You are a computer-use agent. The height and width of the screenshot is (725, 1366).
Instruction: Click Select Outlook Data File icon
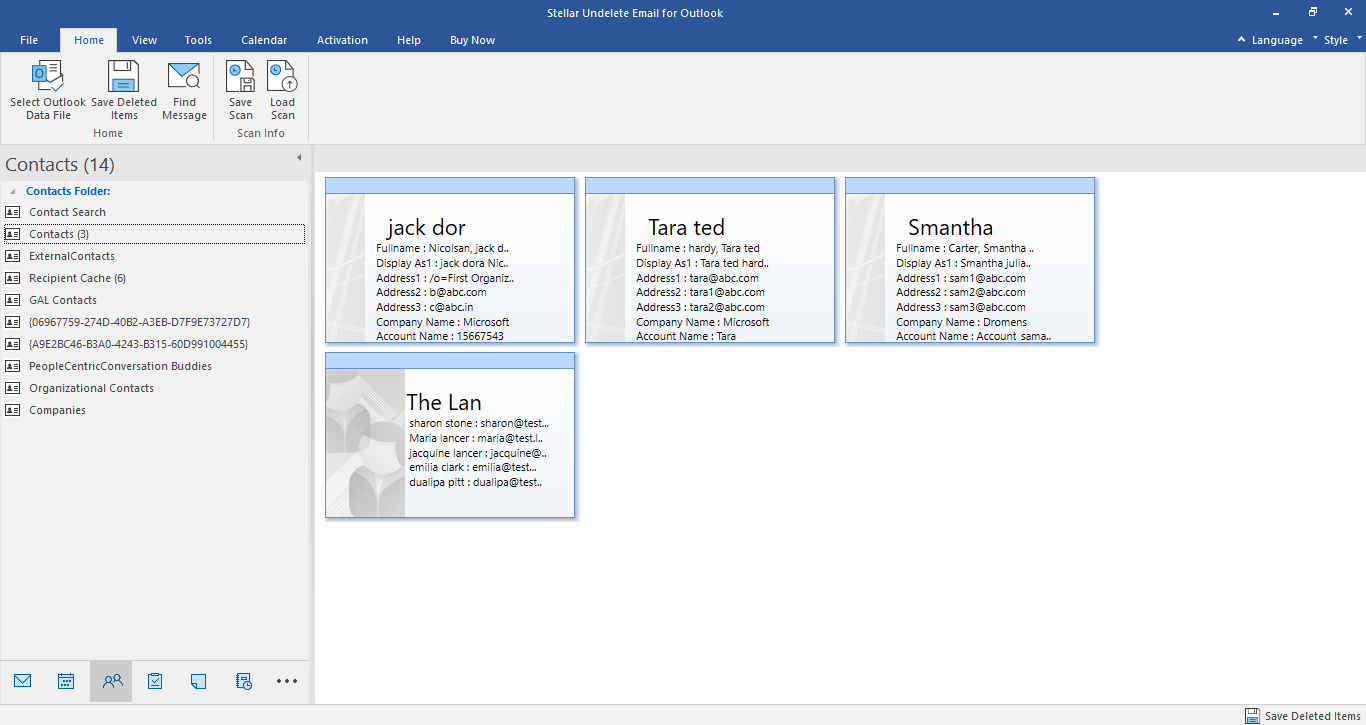48,78
